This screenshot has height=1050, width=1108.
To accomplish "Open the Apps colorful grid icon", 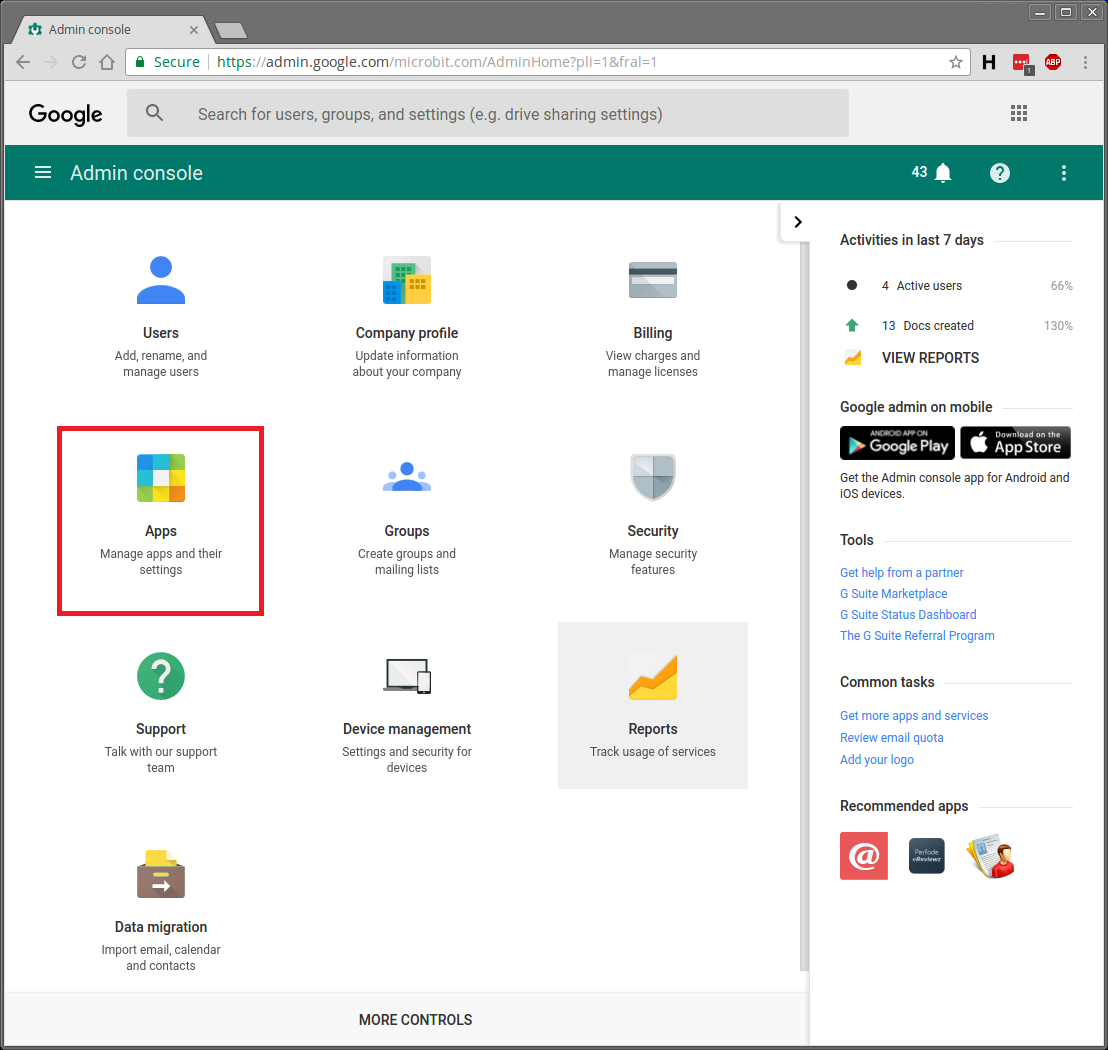I will coord(160,478).
